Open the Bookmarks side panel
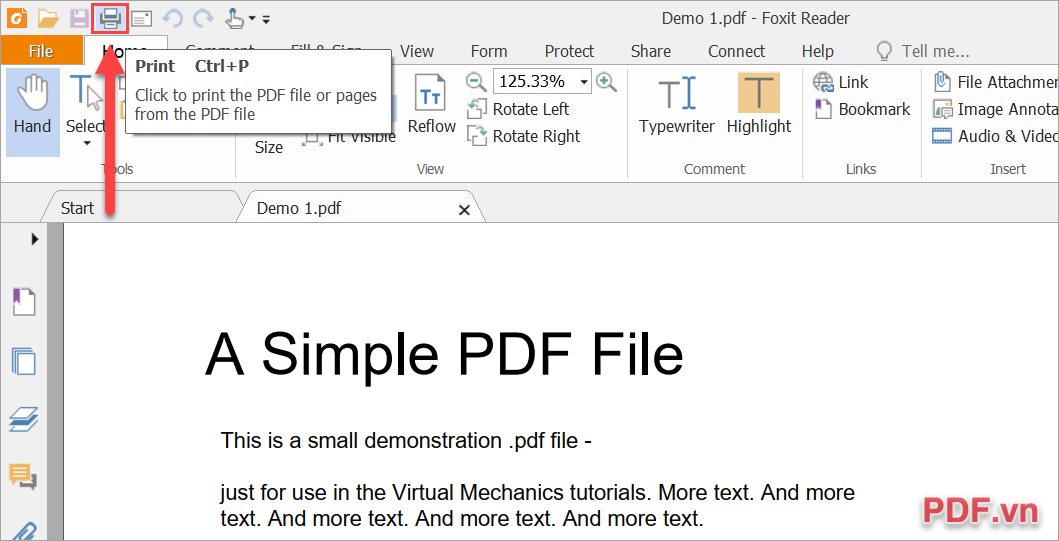 coord(23,301)
